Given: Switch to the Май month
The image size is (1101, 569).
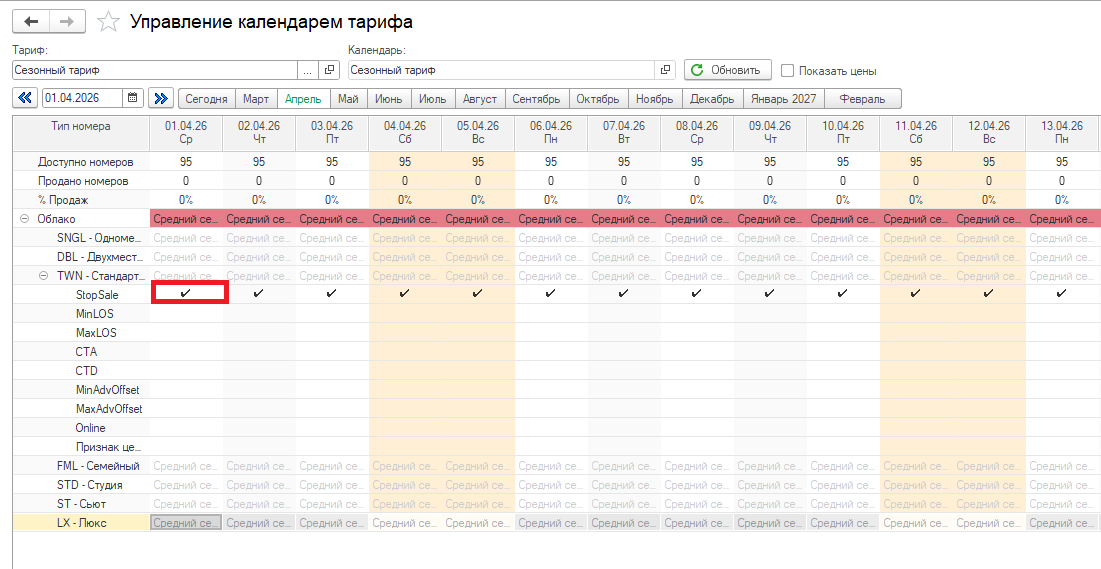Looking at the screenshot, I should (348, 99).
